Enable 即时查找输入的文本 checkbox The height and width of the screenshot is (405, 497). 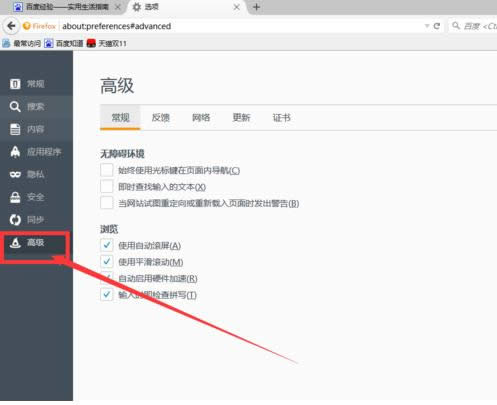107,186
